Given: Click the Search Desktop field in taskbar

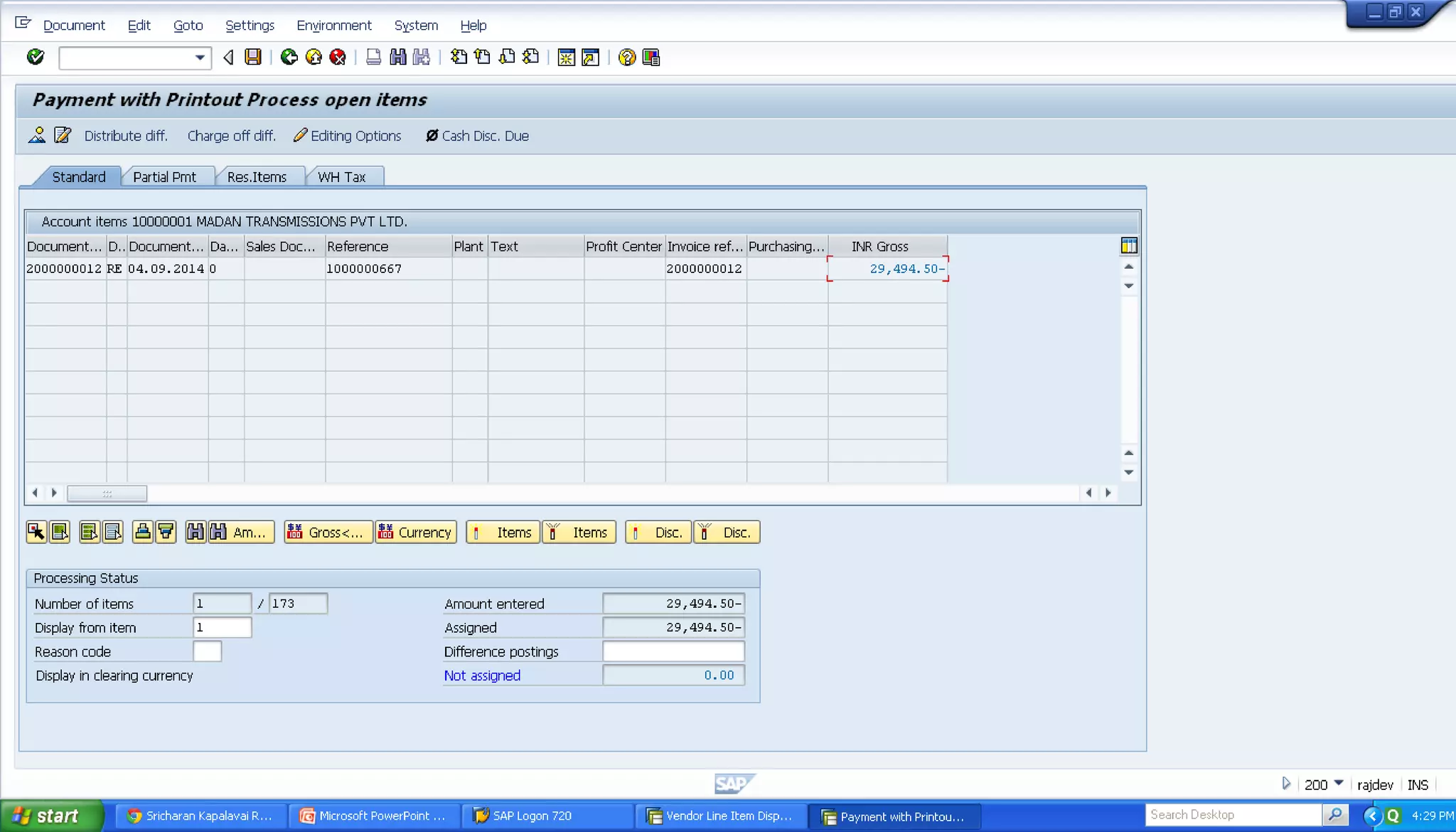Looking at the screenshot, I should click(1233, 815).
